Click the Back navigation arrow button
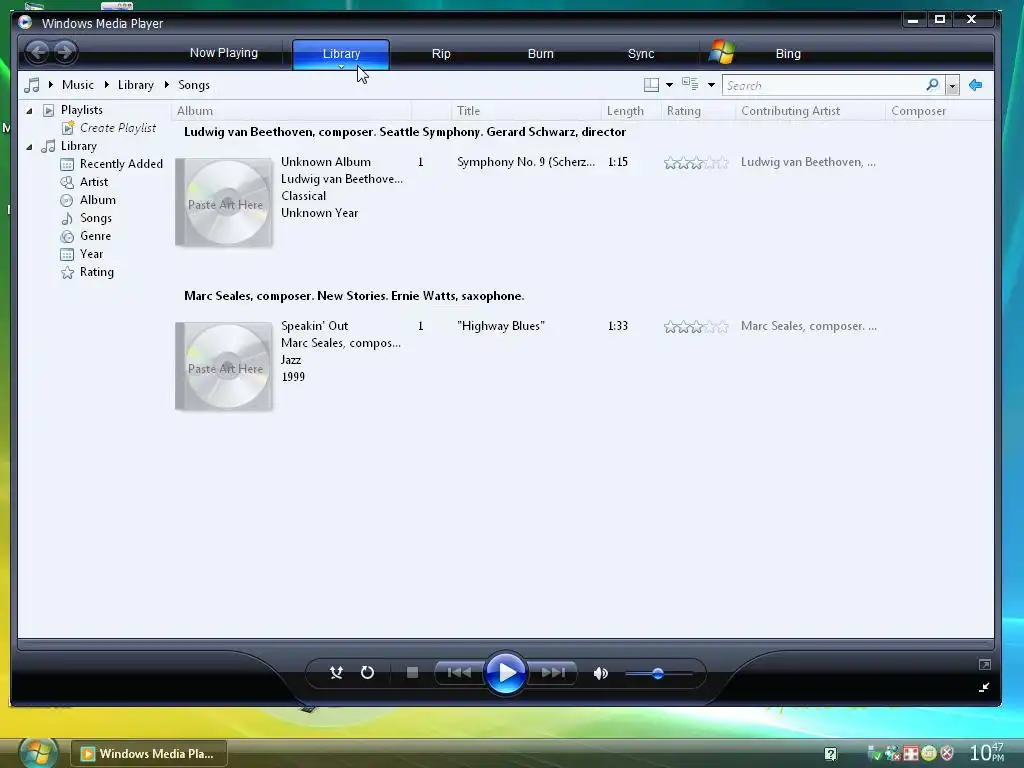 [38, 52]
